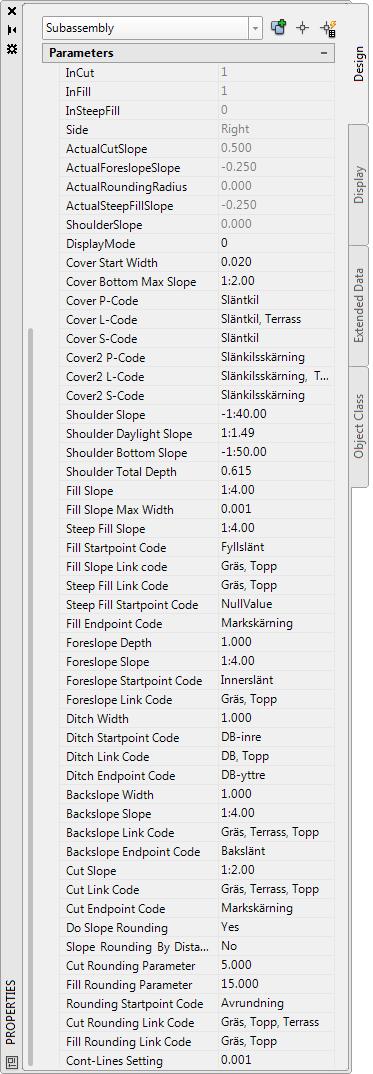Close the Properties palette with the X icon
Image resolution: width=373 pixels, height=1074 pixels.
click(x=12, y=12)
